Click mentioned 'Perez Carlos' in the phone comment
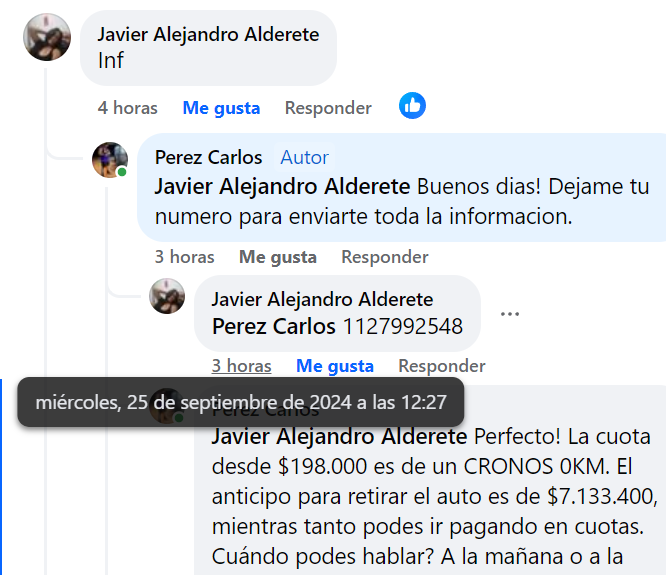This screenshot has height=575, width=666. (274, 326)
